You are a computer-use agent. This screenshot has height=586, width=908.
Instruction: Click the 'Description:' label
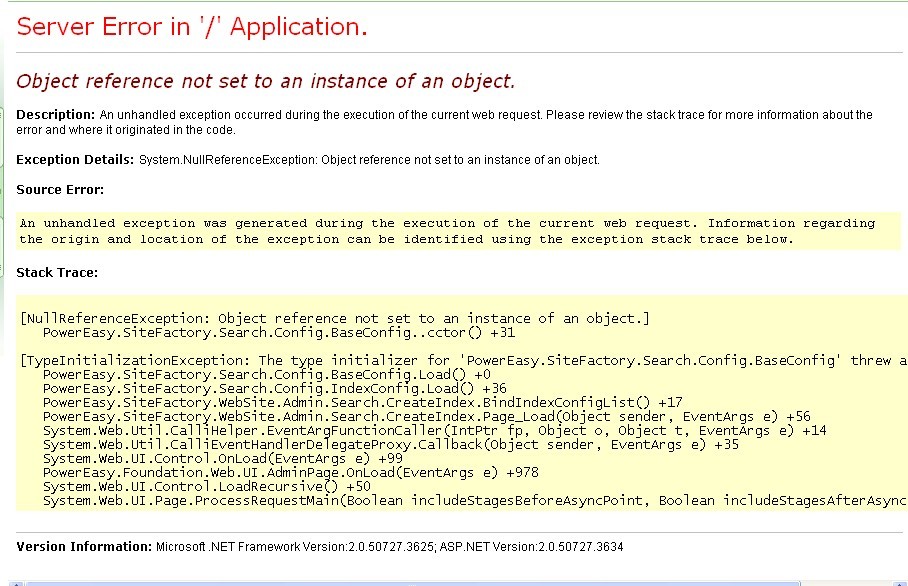pos(55,115)
